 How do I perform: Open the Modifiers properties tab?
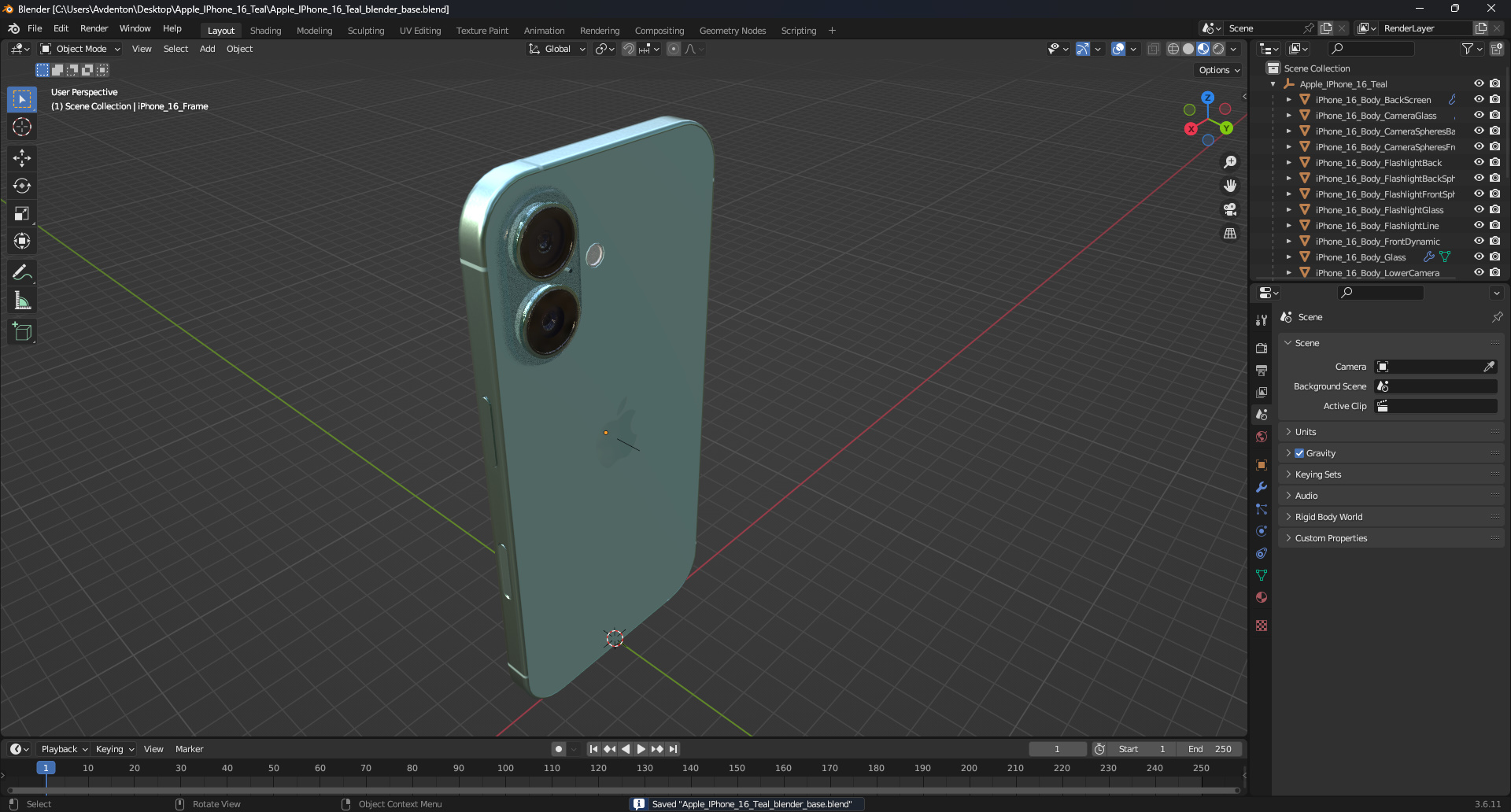1262,487
